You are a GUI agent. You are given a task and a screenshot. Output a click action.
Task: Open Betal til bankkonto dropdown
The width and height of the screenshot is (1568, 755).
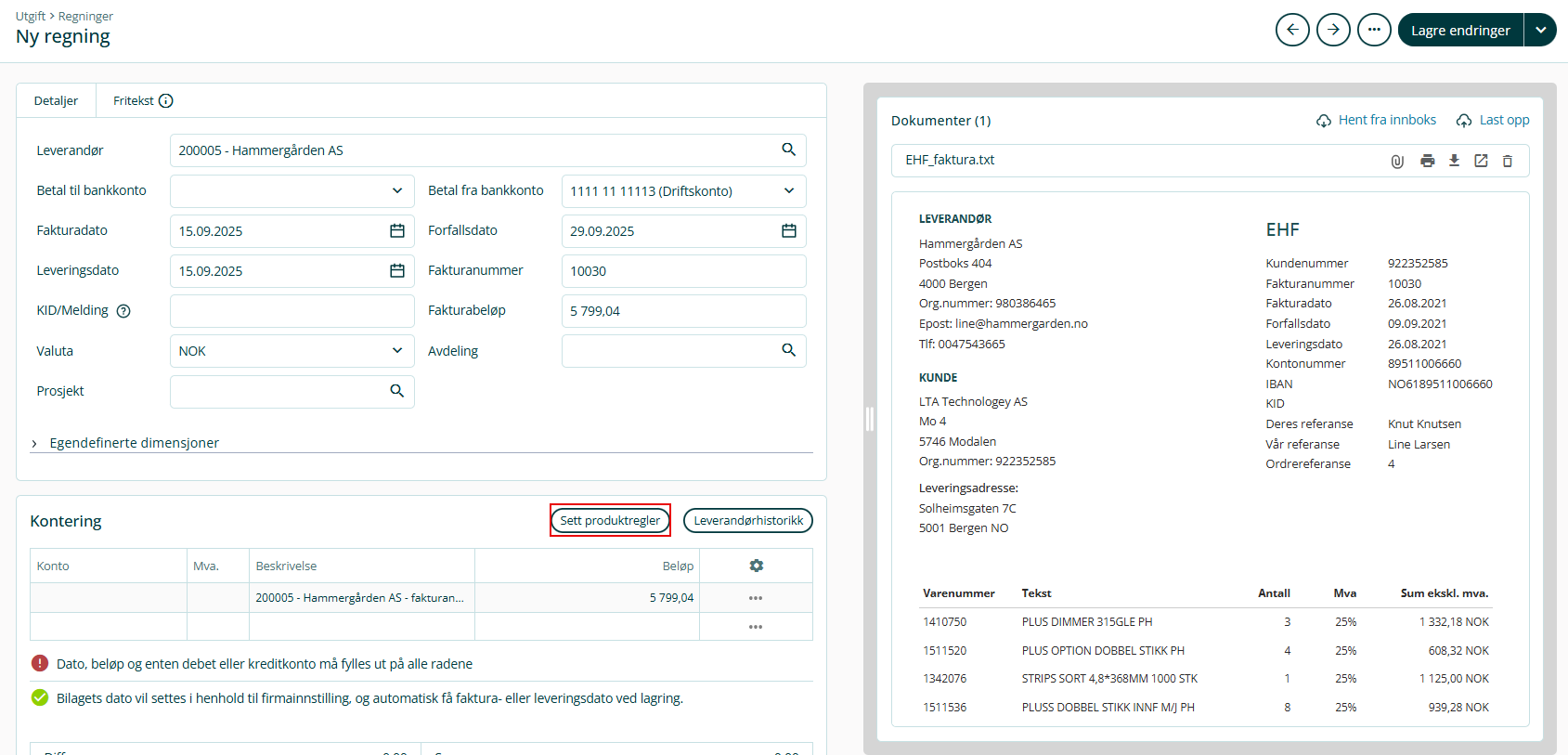(396, 191)
